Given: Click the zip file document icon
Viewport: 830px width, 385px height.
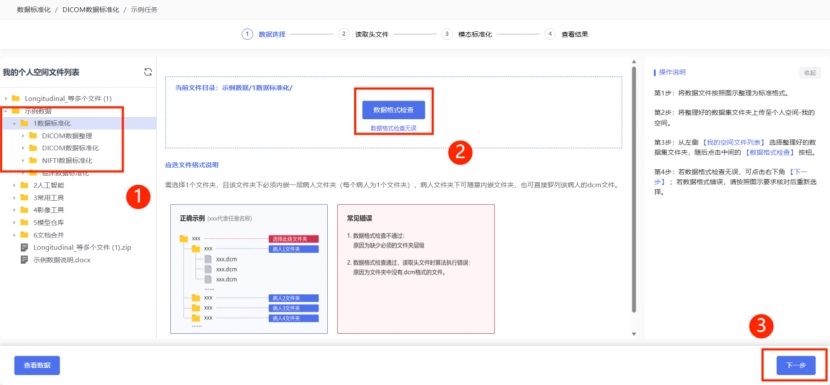Looking at the screenshot, I should tap(24, 247).
